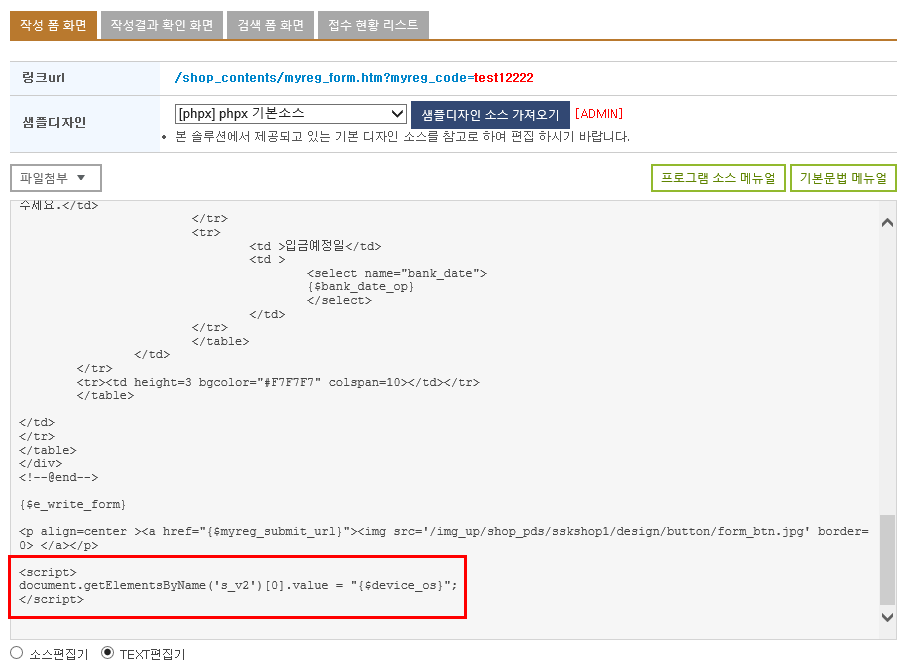
Task: Click the red [ADMIN] link
Action: (599, 113)
